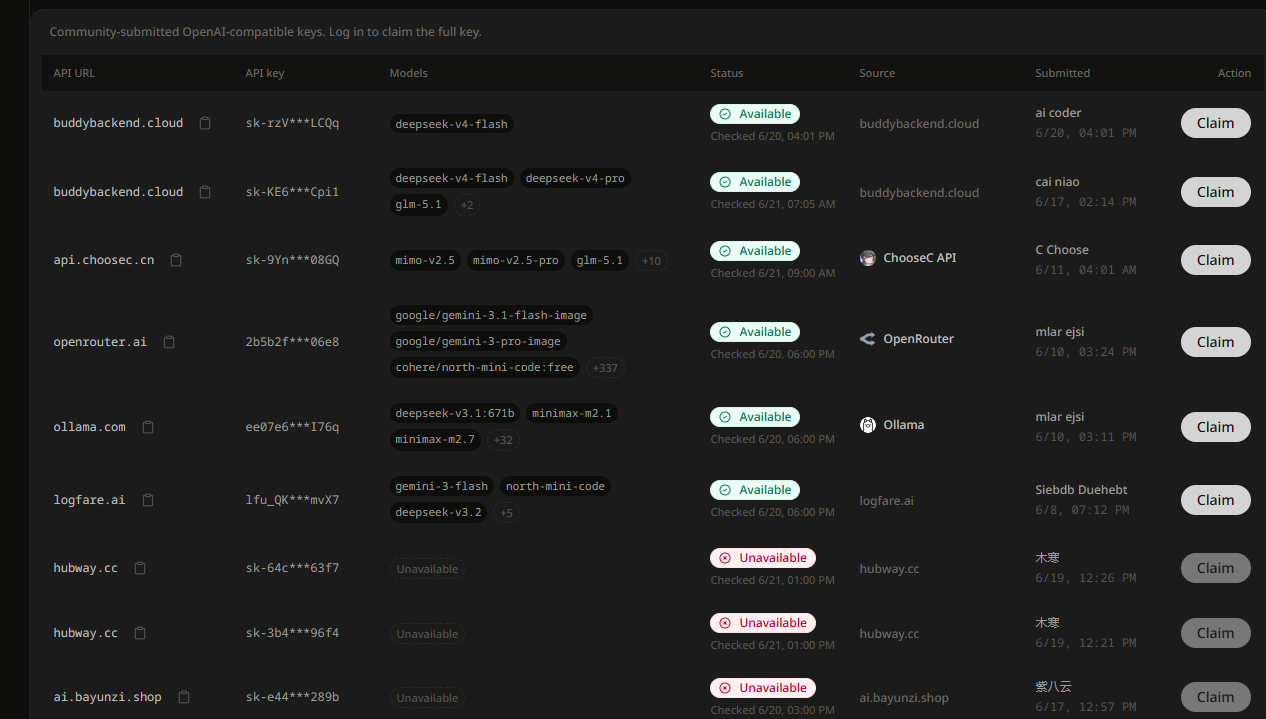
Task: Click submitter name ai coder
Action: tap(1058, 113)
